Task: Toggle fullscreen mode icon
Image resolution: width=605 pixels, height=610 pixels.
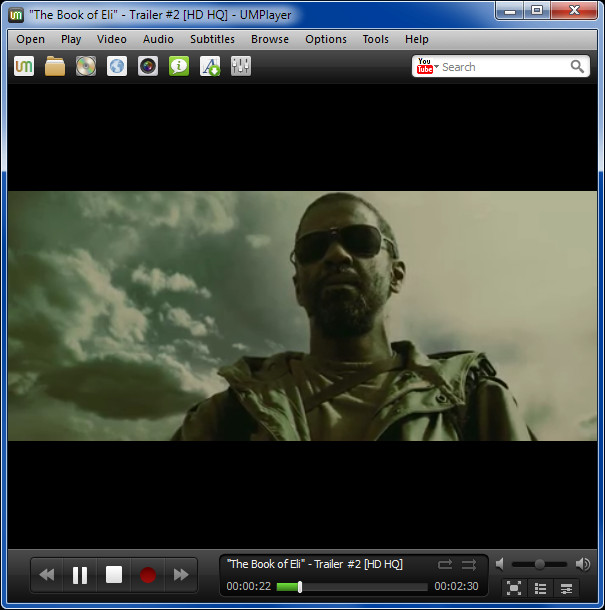Action: coord(514,588)
